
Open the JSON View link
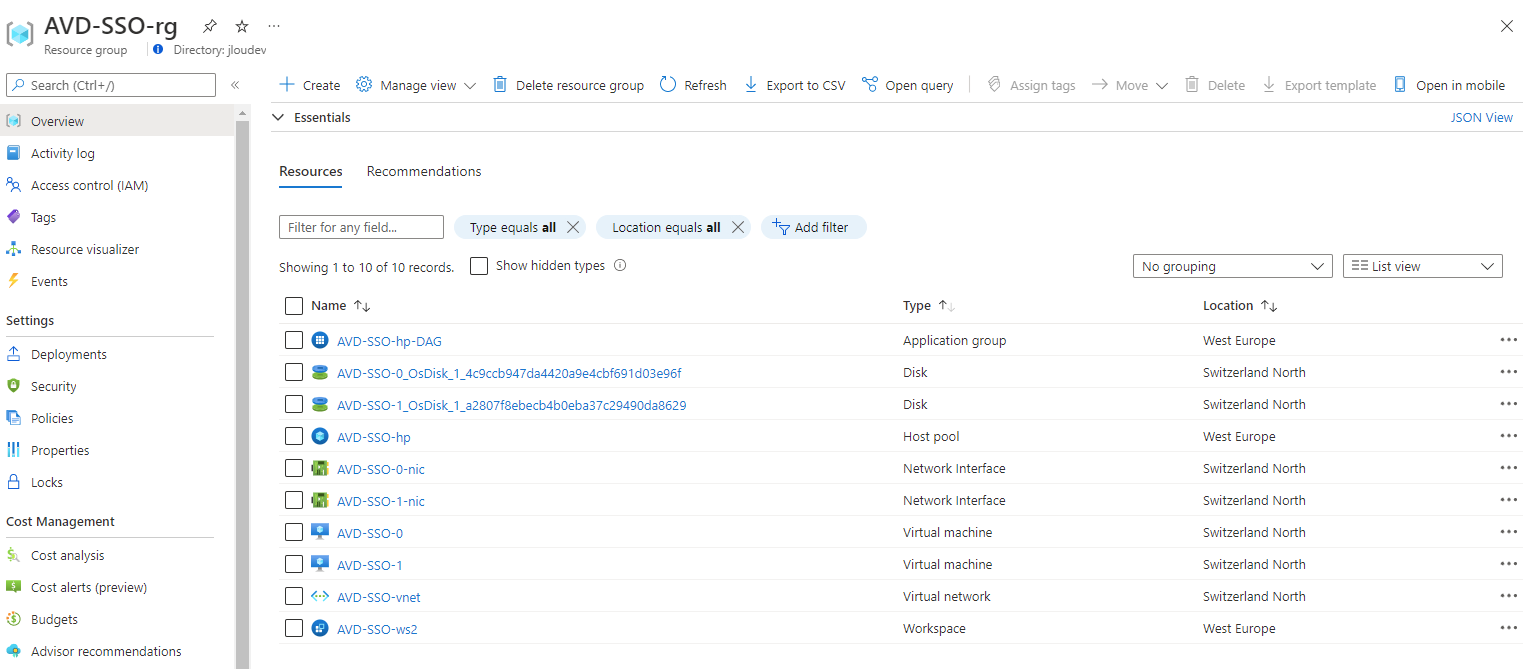point(1481,117)
